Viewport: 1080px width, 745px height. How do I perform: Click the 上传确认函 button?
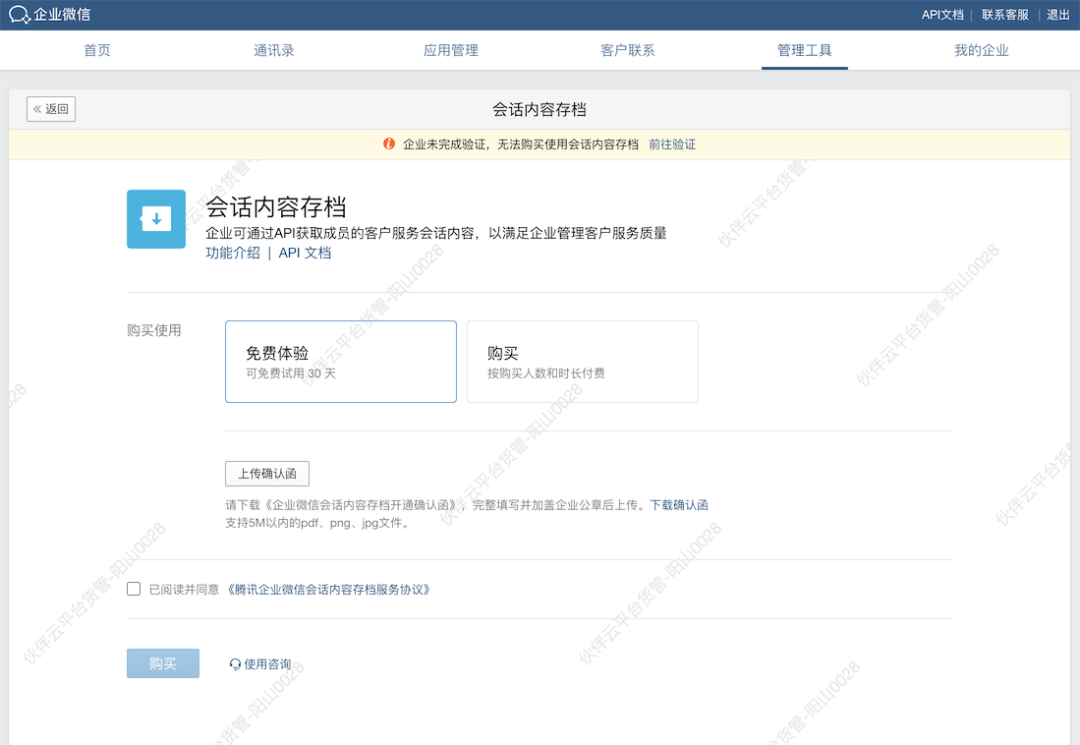[x=267, y=474]
